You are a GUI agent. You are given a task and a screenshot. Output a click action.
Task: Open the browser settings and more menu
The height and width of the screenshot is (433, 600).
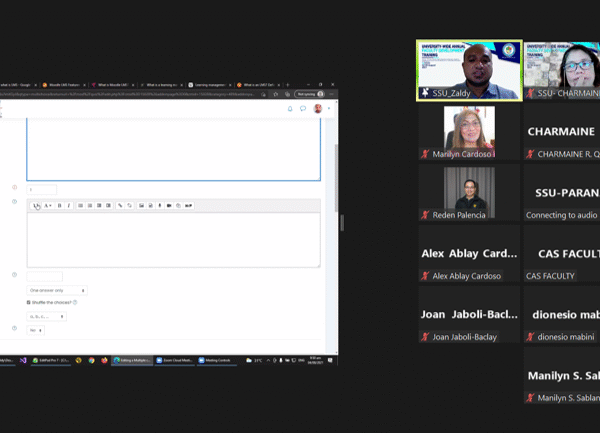click(331, 94)
